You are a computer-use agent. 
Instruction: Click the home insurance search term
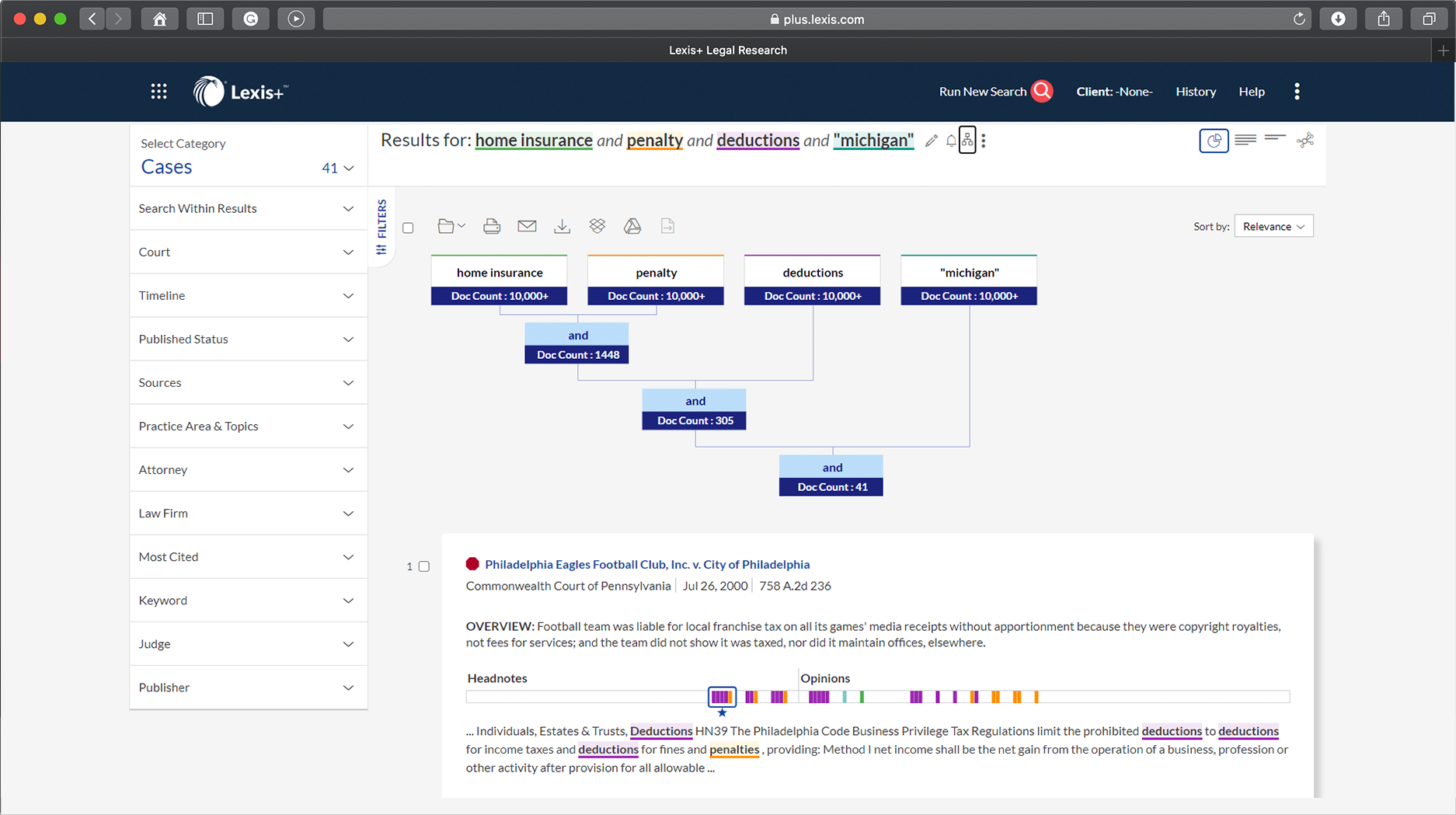click(x=534, y=141)
